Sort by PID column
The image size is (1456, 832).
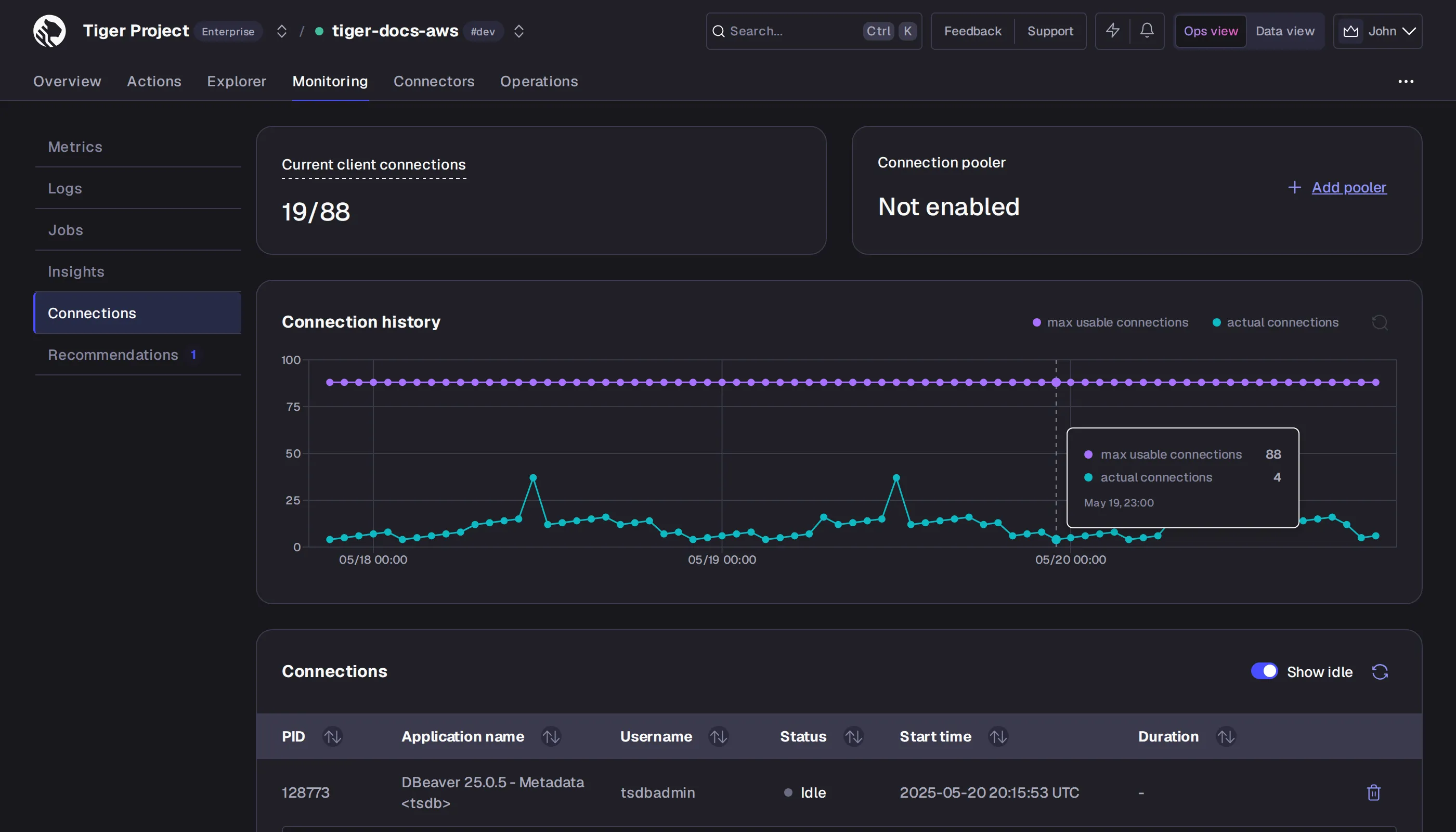332,736
